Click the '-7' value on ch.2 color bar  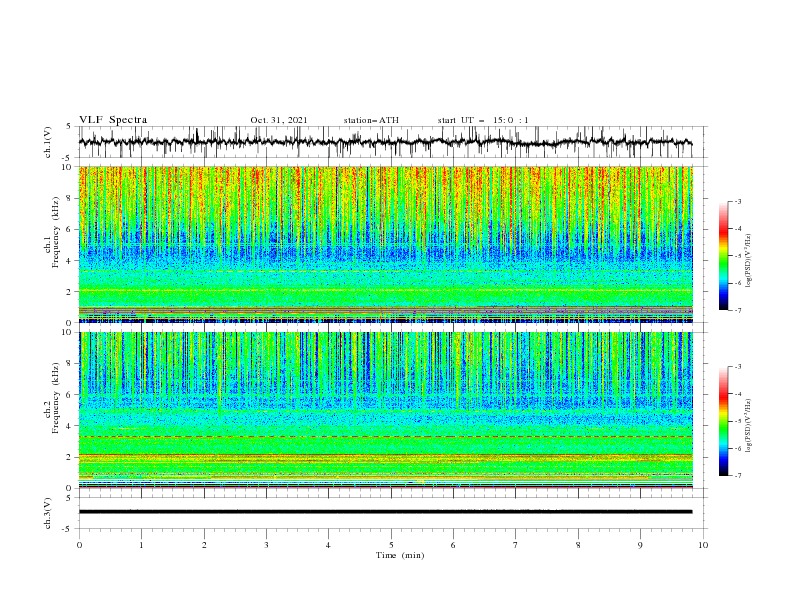pos(737,476)
